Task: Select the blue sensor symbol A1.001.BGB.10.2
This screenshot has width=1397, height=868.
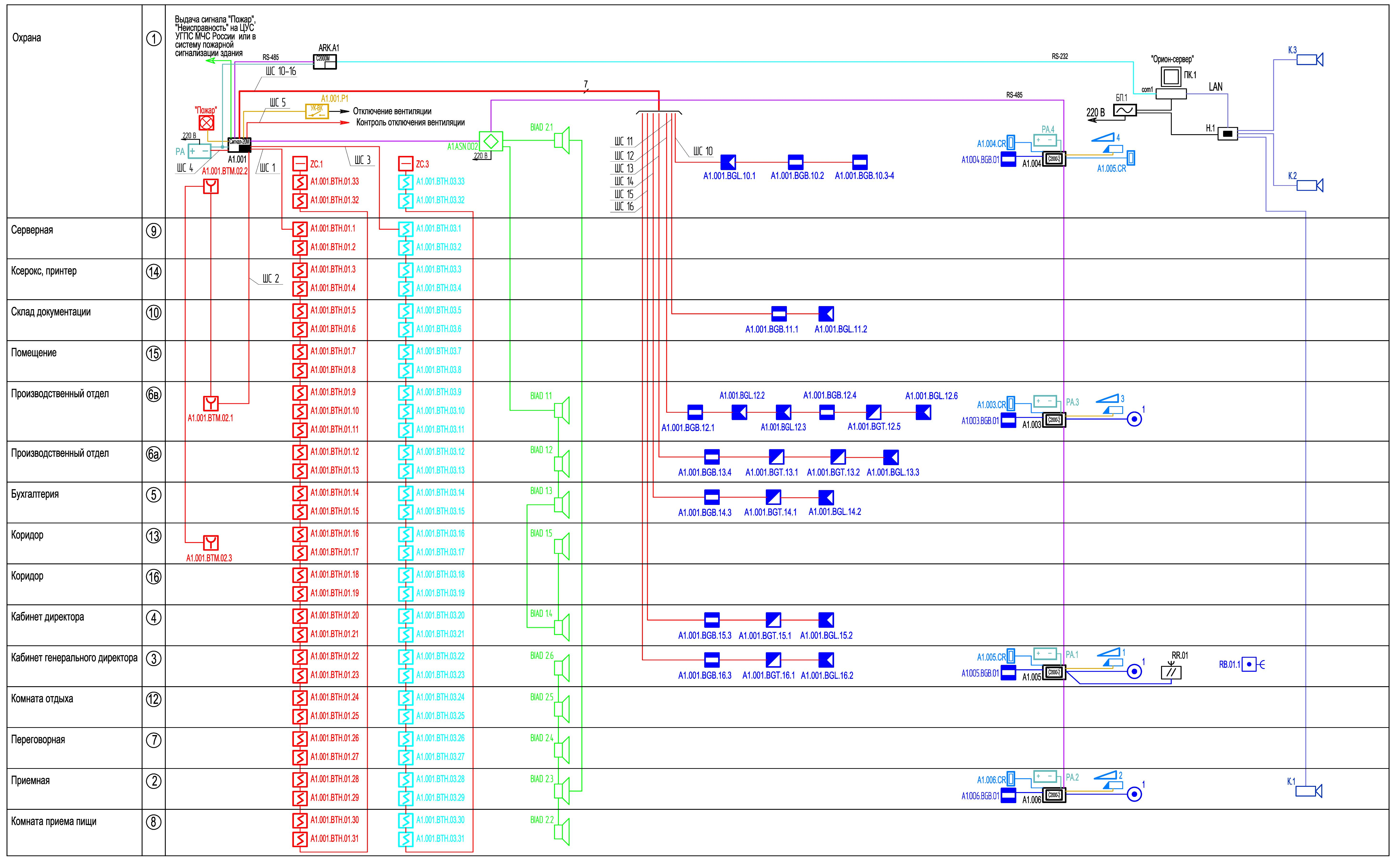Action: pyautogui.click(x=796, y=162)
